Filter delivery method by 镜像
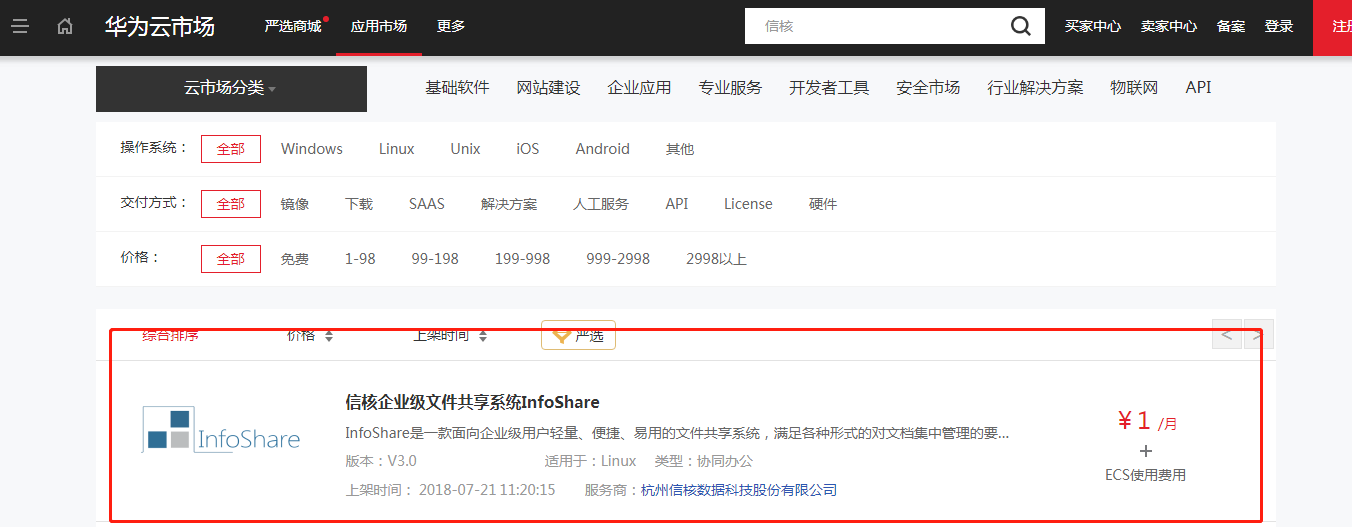The height and width of the screenshot is (527, 1352). click(x=295, y=204)
